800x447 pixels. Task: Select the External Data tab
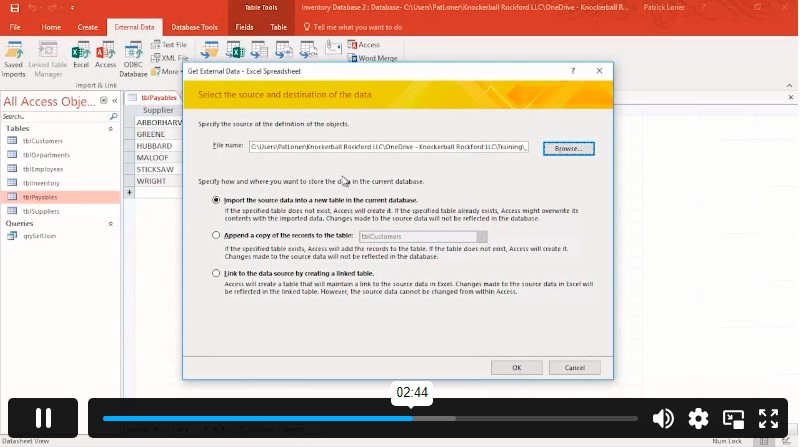pyautogui.click(x=134, y=27)
